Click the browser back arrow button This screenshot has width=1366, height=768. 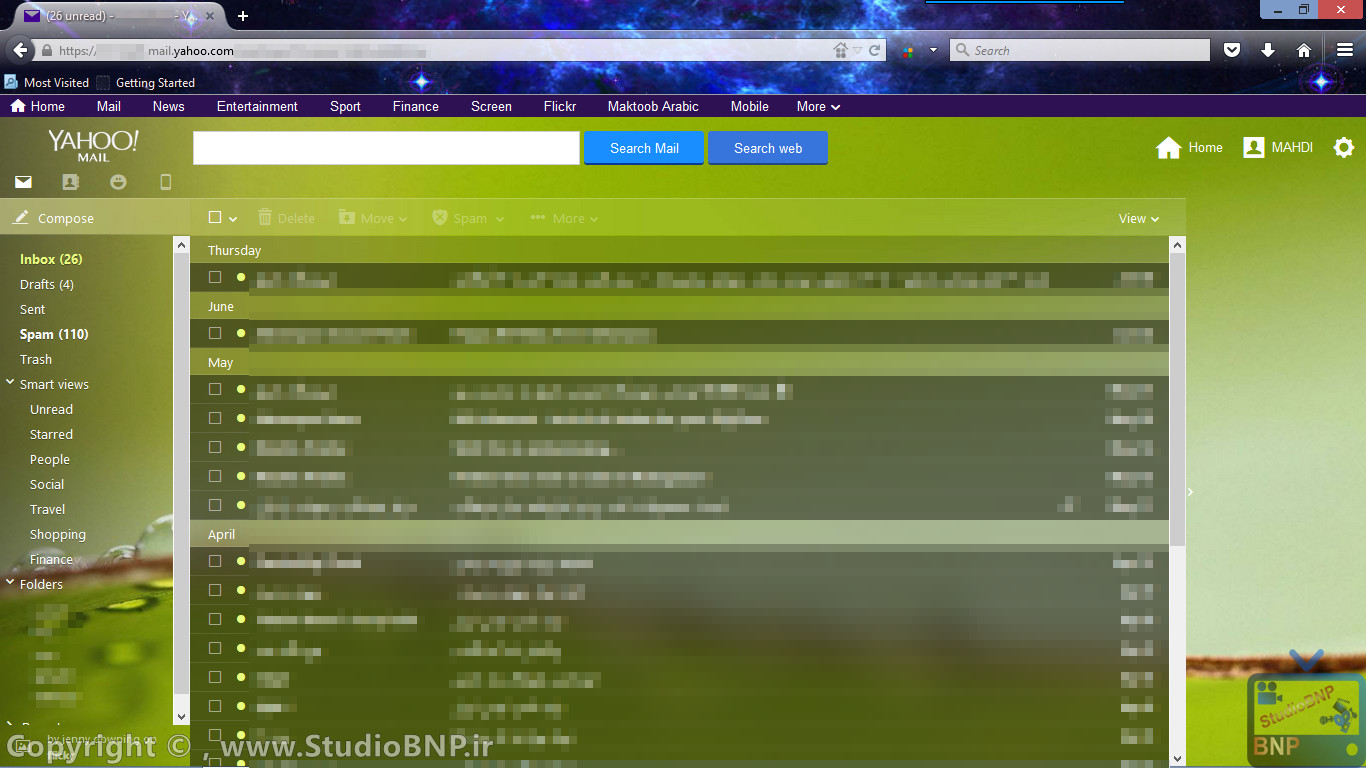(x=21, y=50)
